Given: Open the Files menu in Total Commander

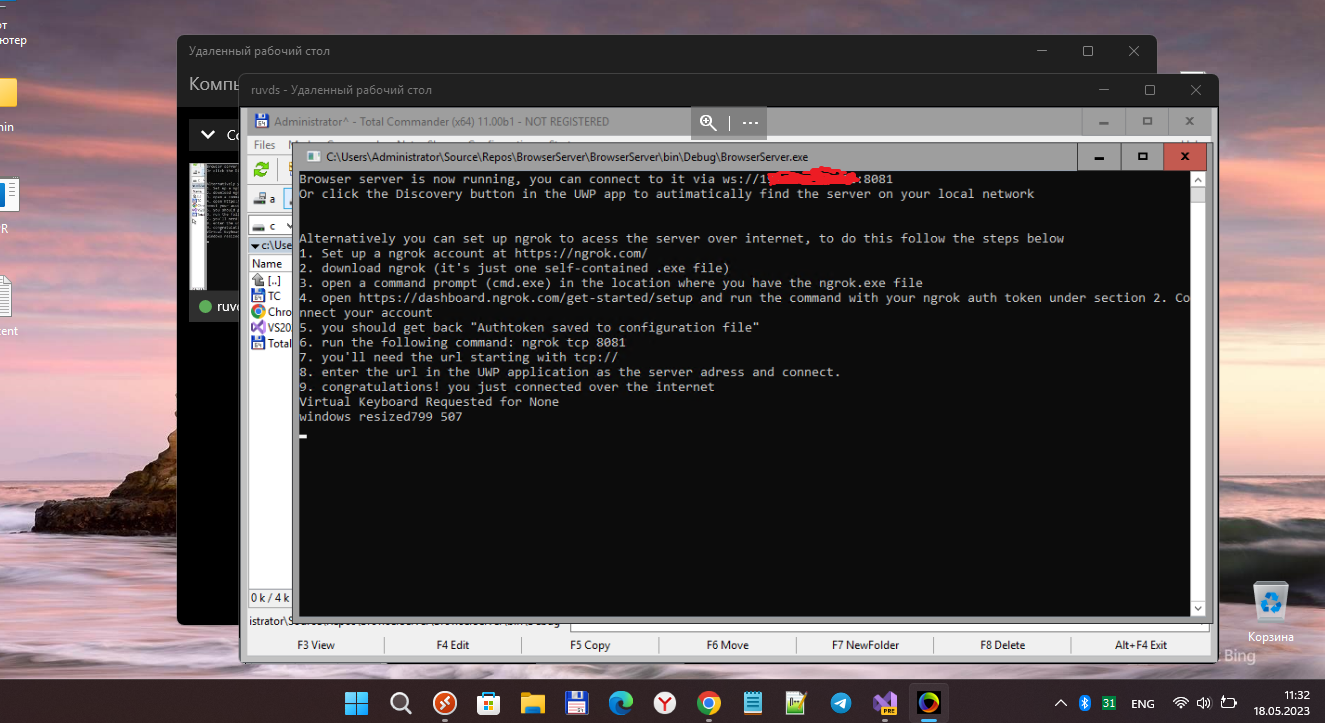Looking at the screenshot, I should click(264, 145).
